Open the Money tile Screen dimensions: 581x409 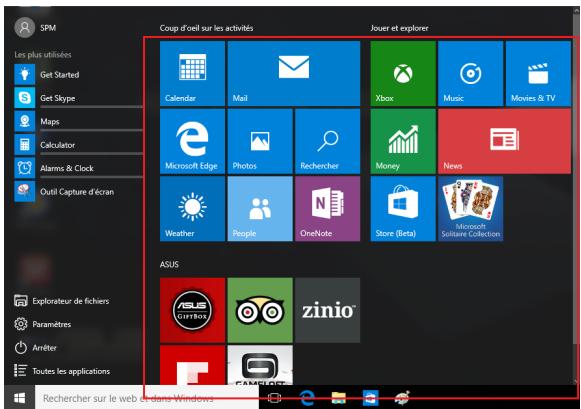pos(403,141)
